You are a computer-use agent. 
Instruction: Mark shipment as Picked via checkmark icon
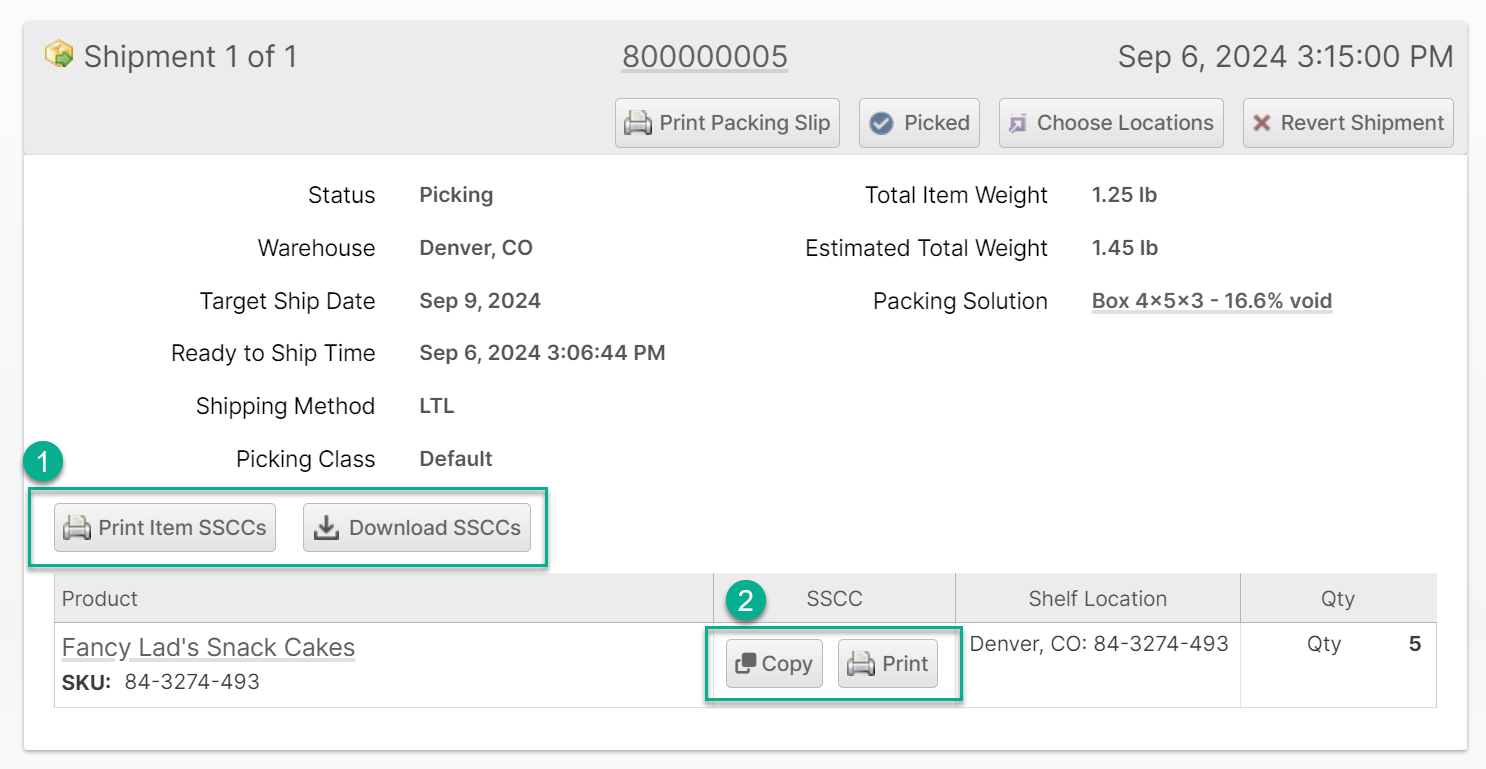coord(881,123)
